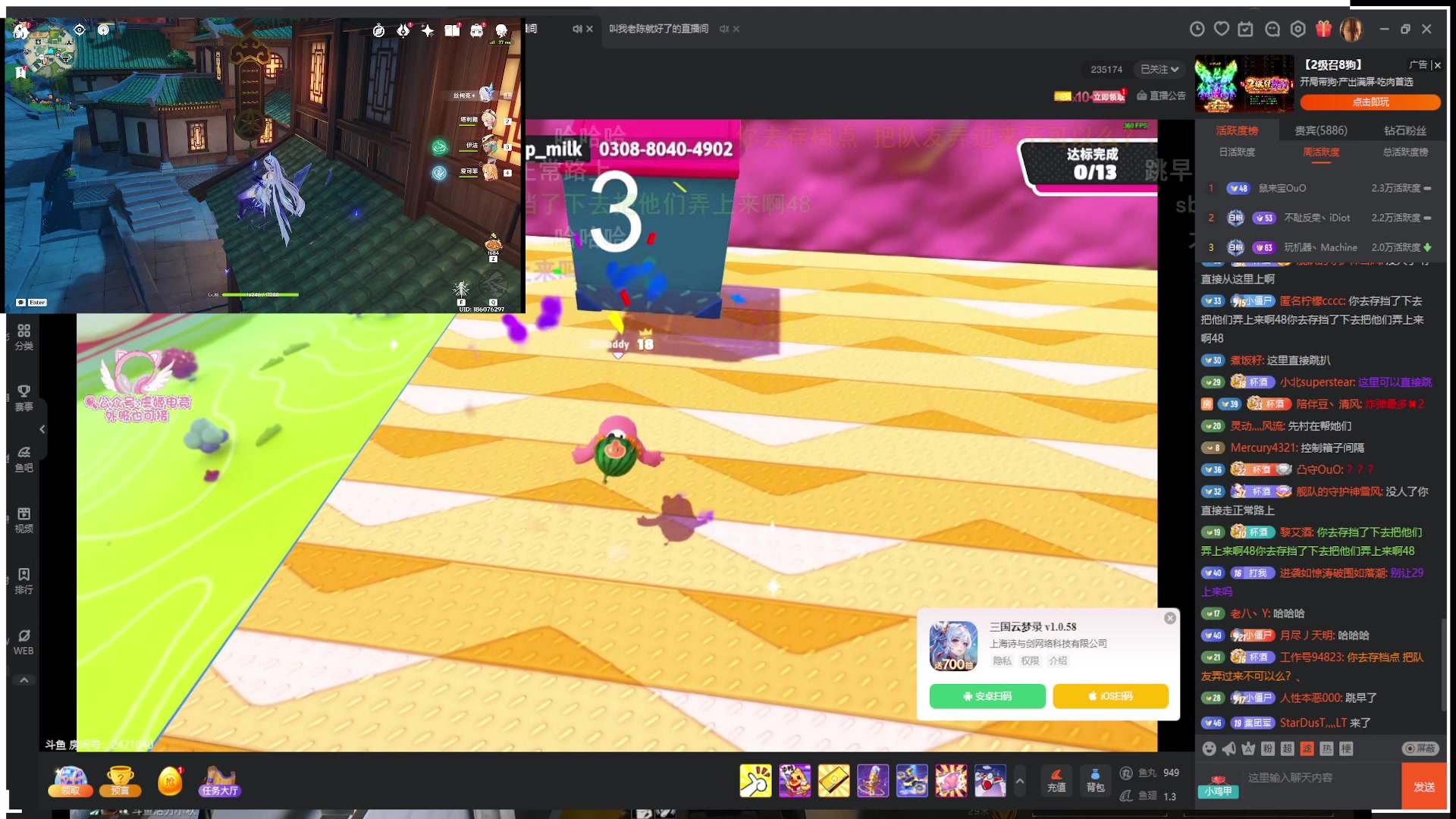Screen dimensions: 1456x819
Task: Close the 2级召8狗 advertisement
Action: 1437,65
